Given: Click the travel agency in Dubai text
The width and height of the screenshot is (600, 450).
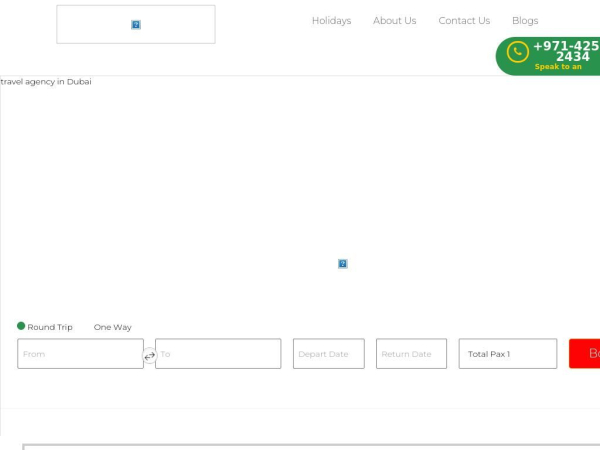Looking at the screenshot, I should (46, 82).
